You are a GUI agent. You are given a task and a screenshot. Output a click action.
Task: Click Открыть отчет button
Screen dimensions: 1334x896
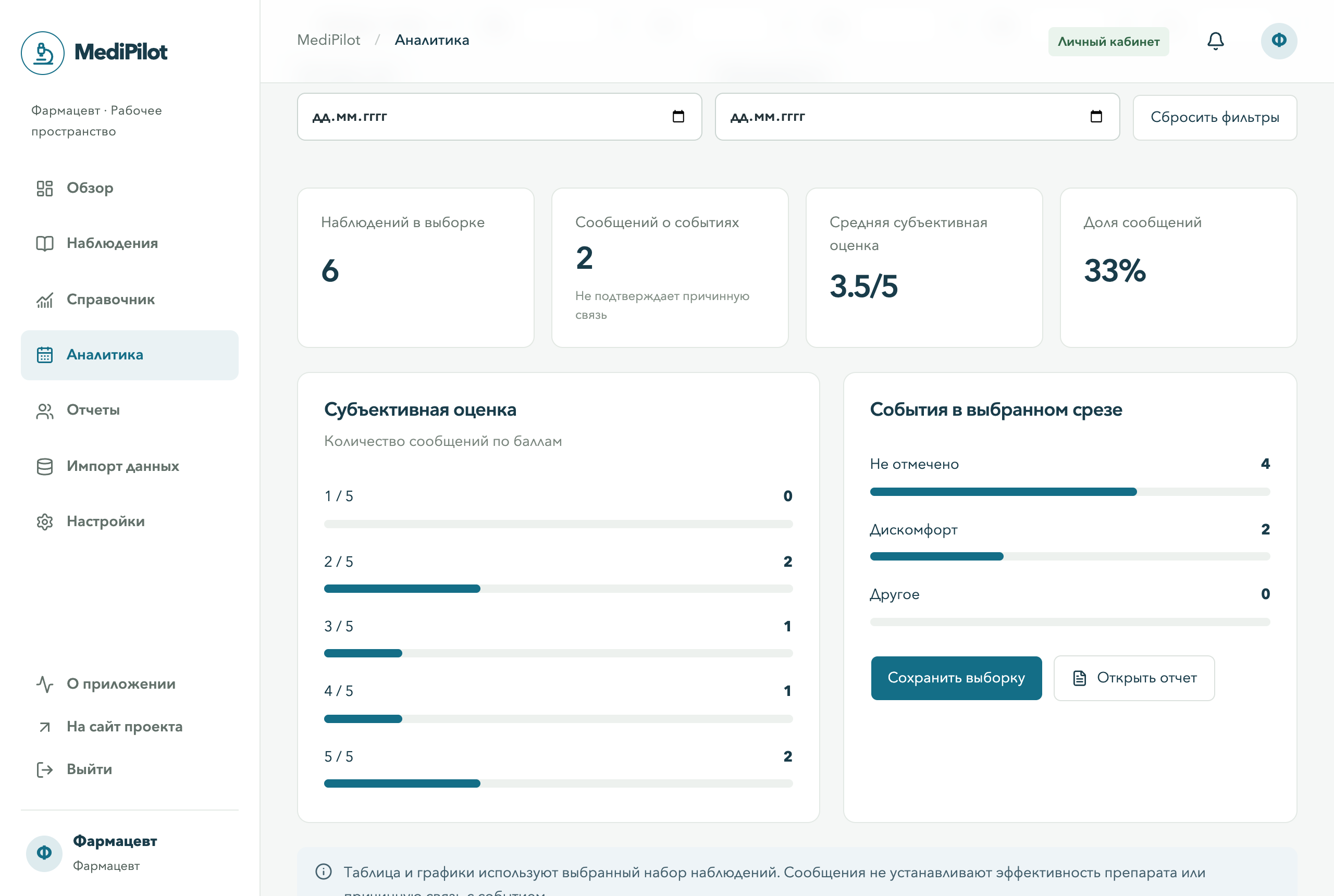click(1133, 678)
